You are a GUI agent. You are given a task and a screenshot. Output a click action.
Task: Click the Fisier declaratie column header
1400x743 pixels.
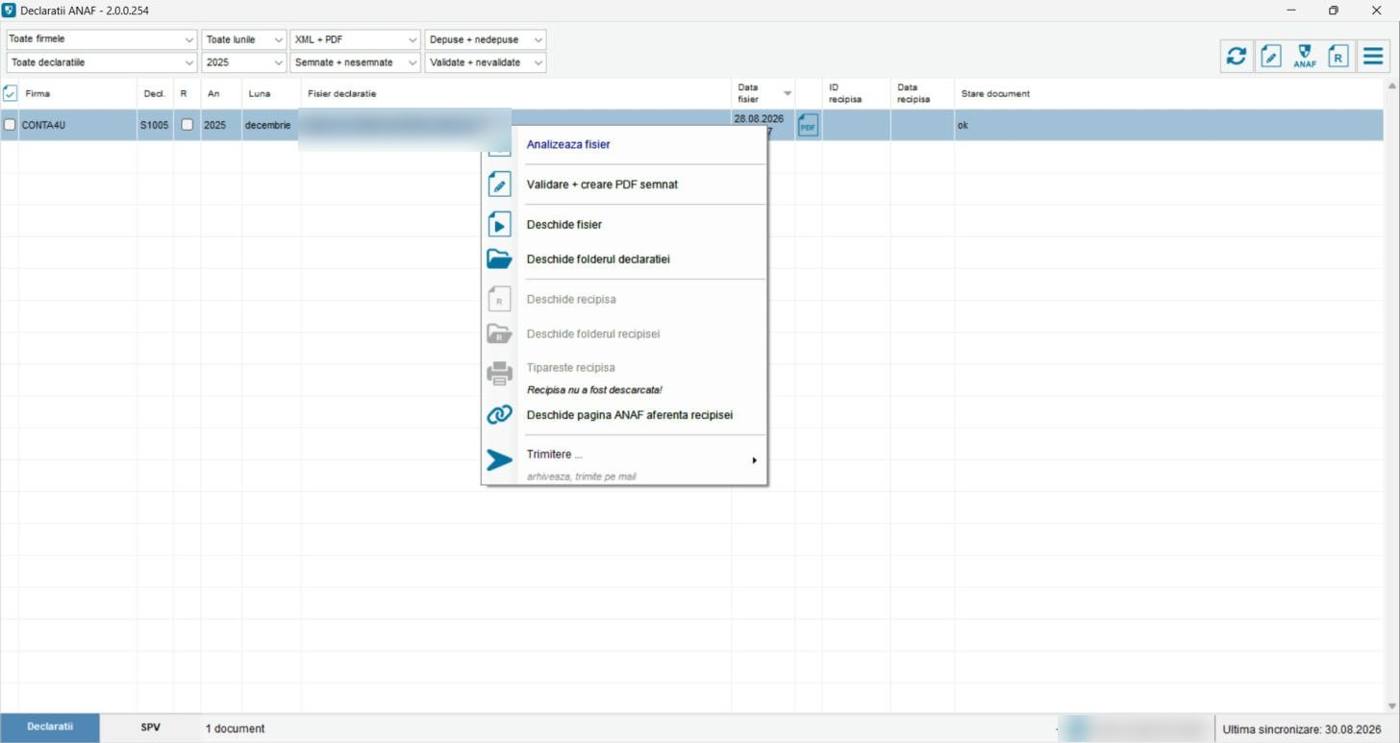pyautogui.click(x=342, y=94)
